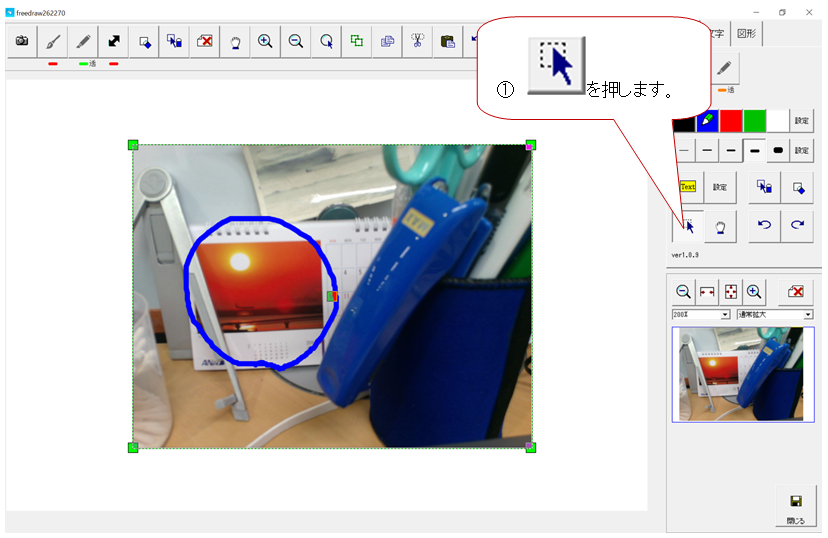
Task: Click the scissors cut icon
Action: pyautogui.click(x=418, y=41)
